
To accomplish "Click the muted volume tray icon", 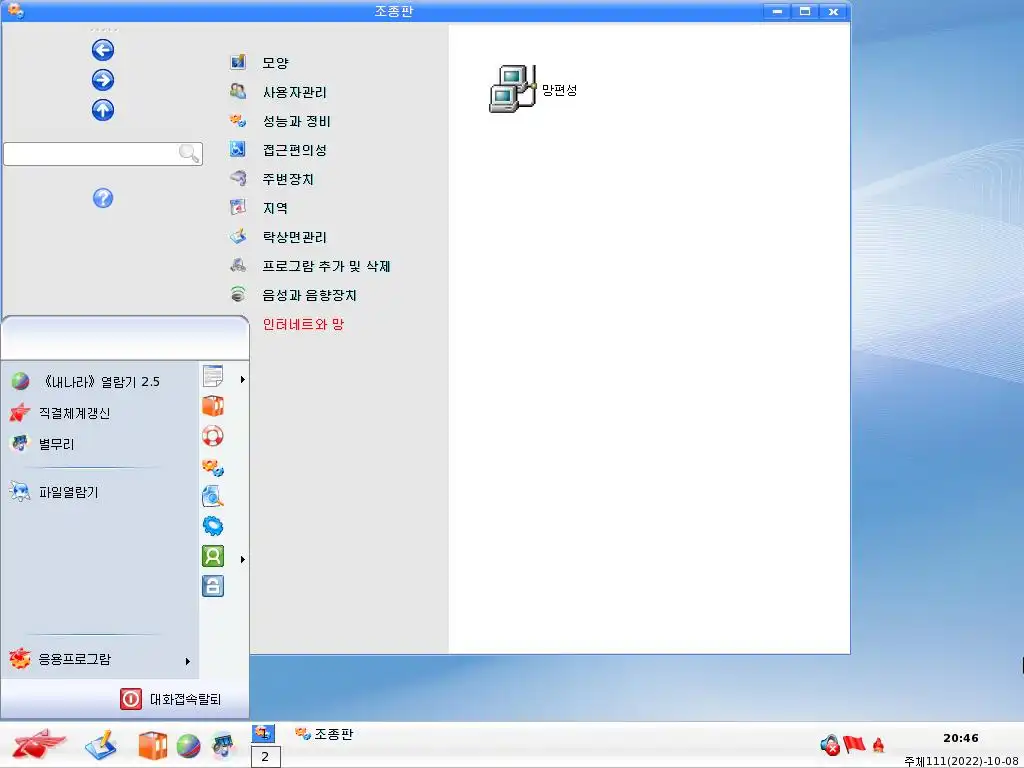I will (x=829, y=745).
